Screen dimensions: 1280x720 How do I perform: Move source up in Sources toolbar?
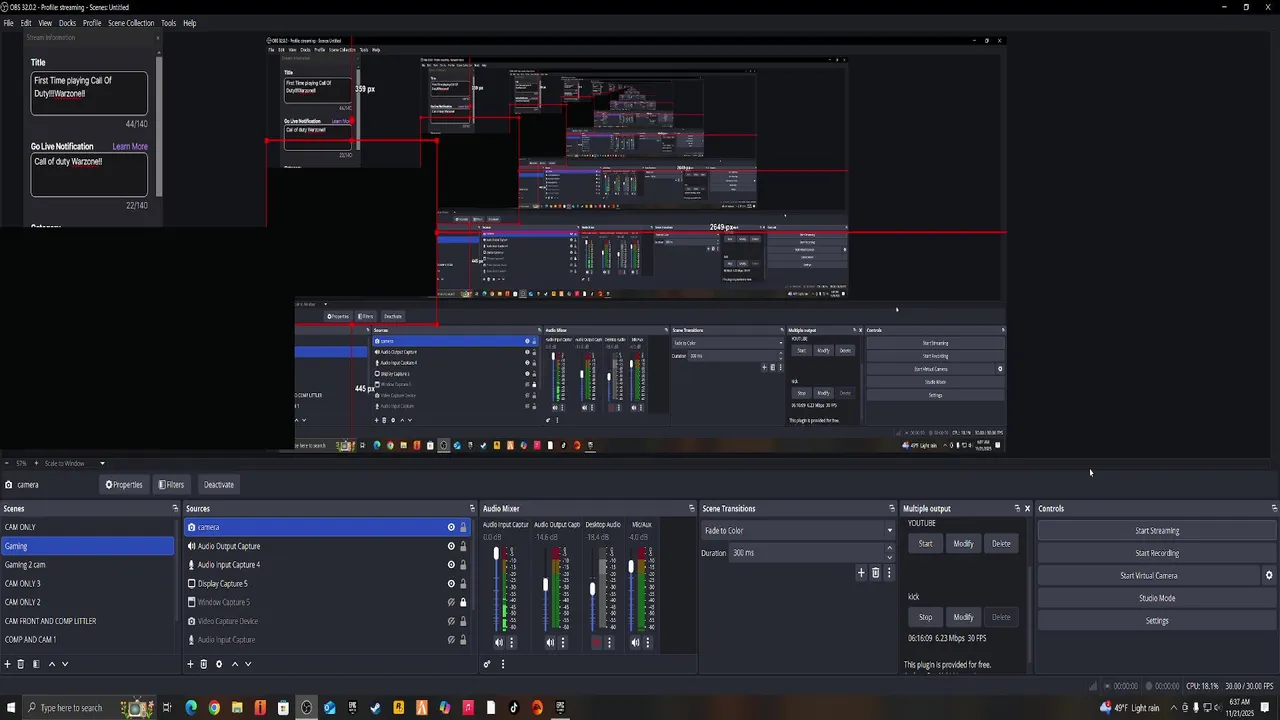coord(235,664)
